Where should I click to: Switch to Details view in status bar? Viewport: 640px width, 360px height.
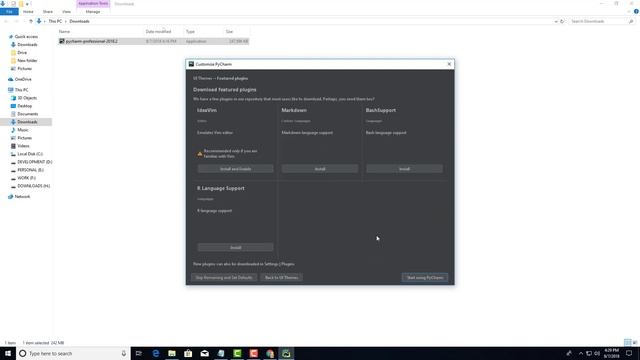[627, 342]
